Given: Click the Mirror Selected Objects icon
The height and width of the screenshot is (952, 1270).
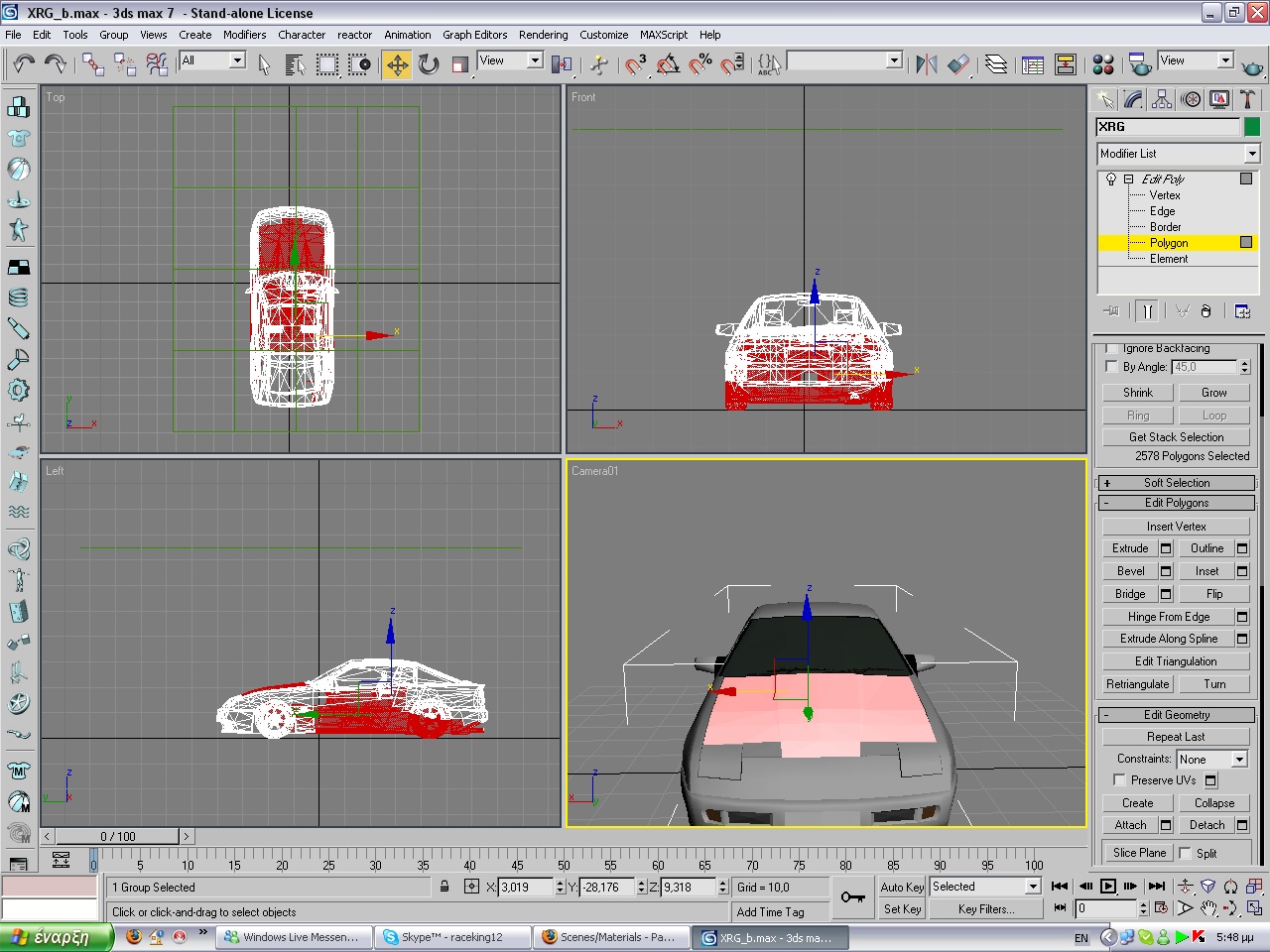Looking at the screenshot, I should click(x=926, y=64).
